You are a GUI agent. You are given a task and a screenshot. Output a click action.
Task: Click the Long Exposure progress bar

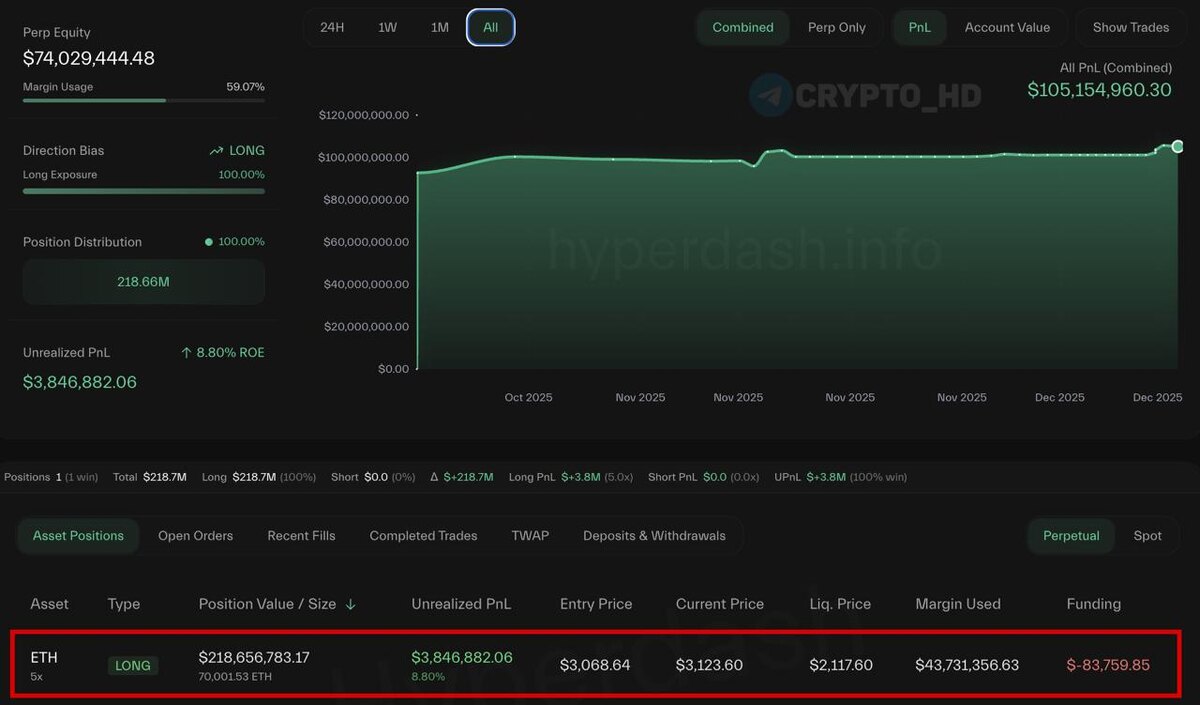pos(144,190)
